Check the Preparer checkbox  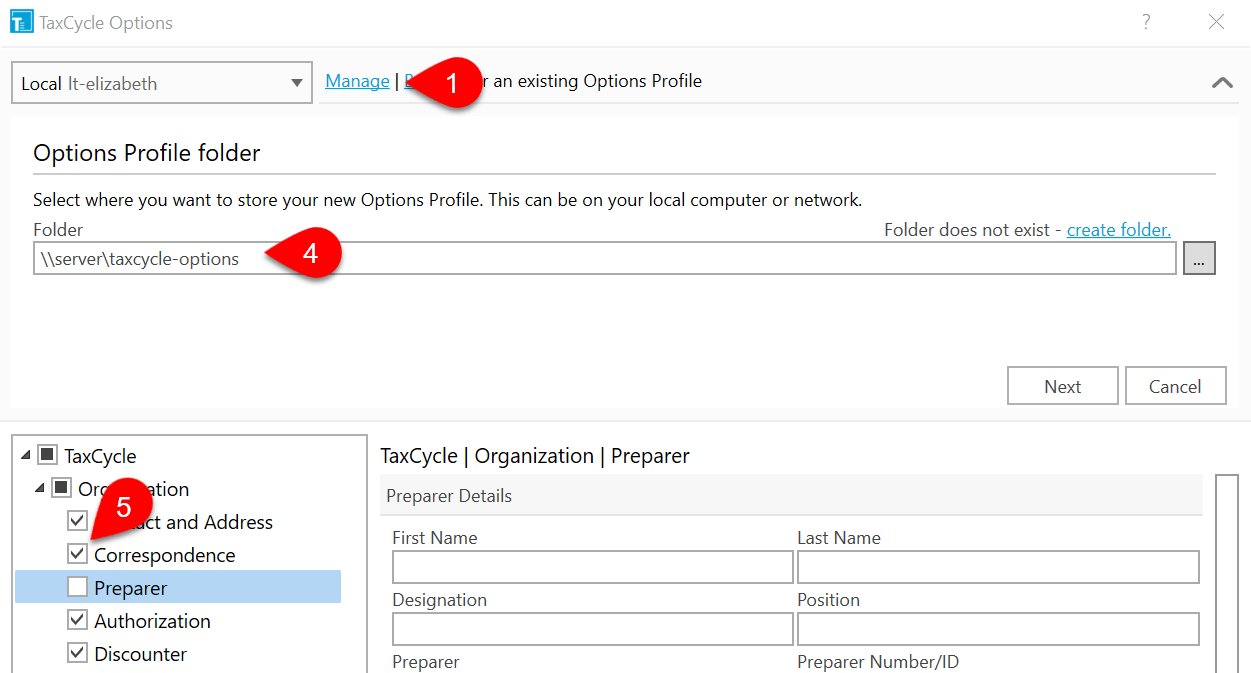(77, 587)
